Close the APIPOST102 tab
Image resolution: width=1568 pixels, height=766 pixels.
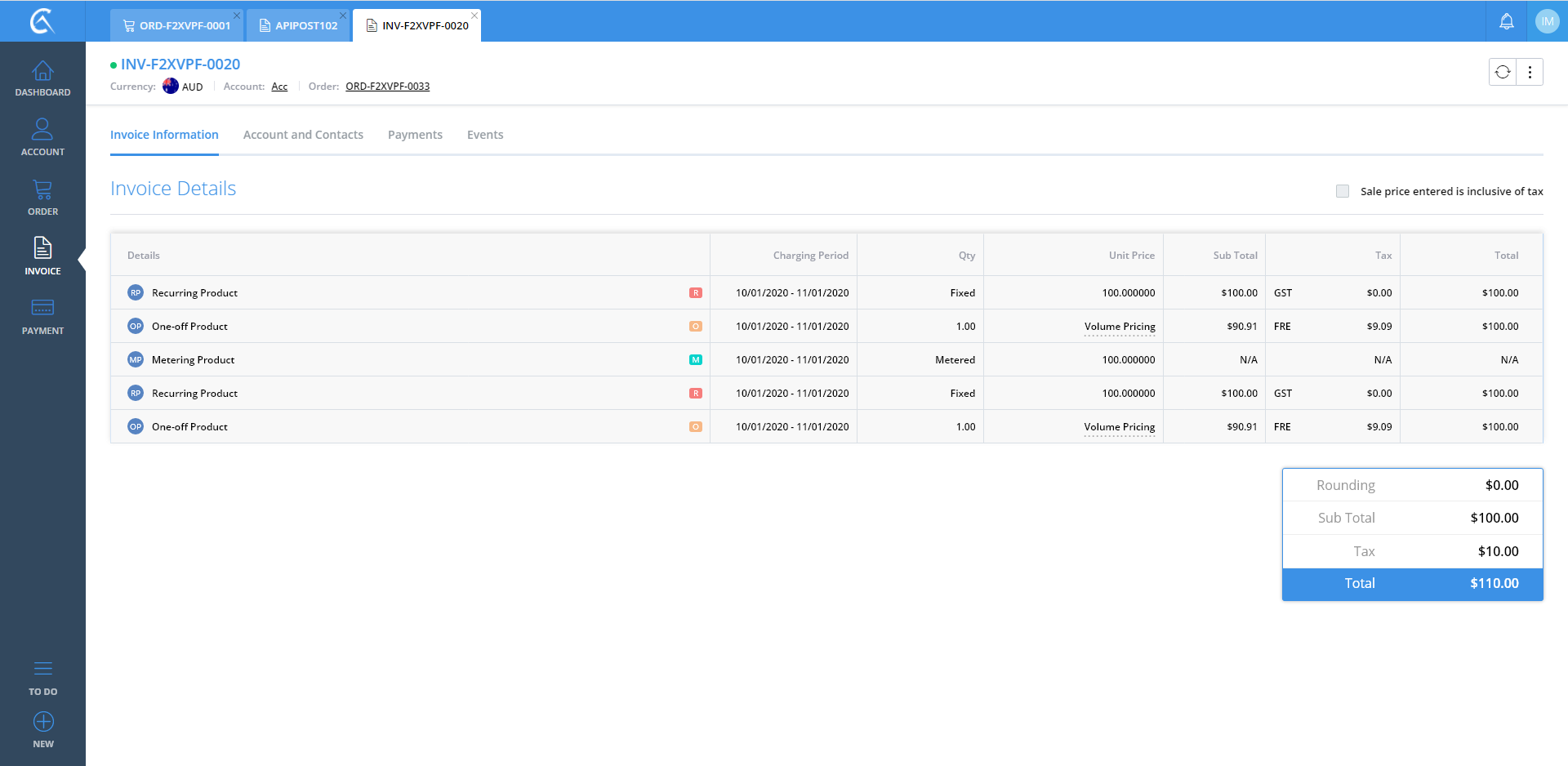tap(343, 16)
